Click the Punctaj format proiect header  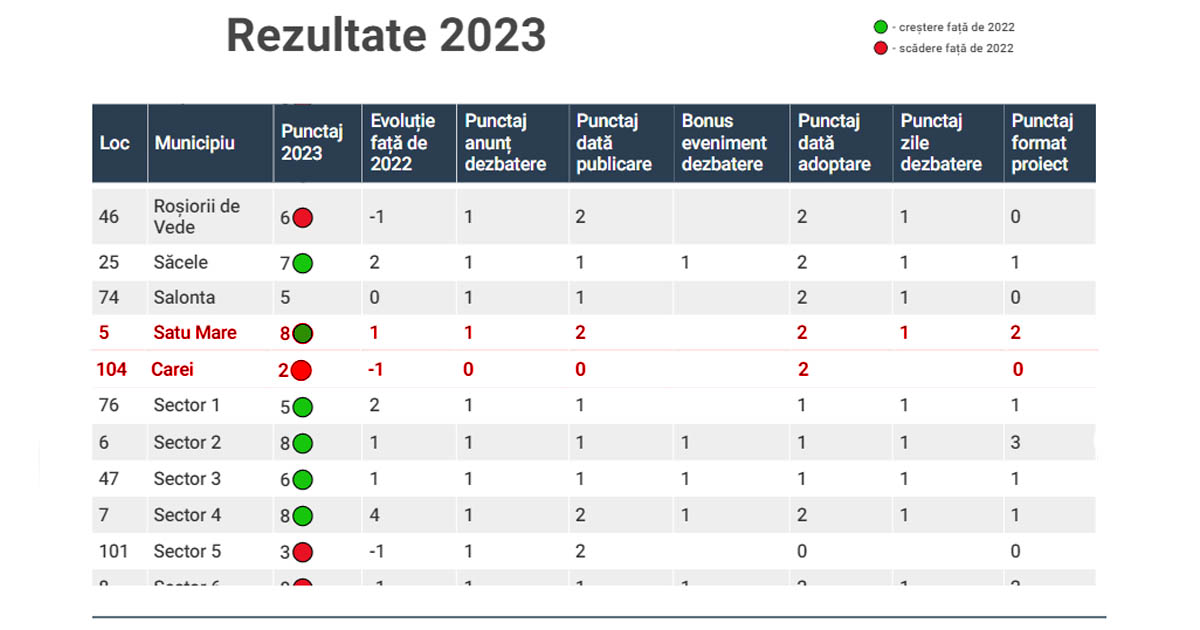[1042, 142]
